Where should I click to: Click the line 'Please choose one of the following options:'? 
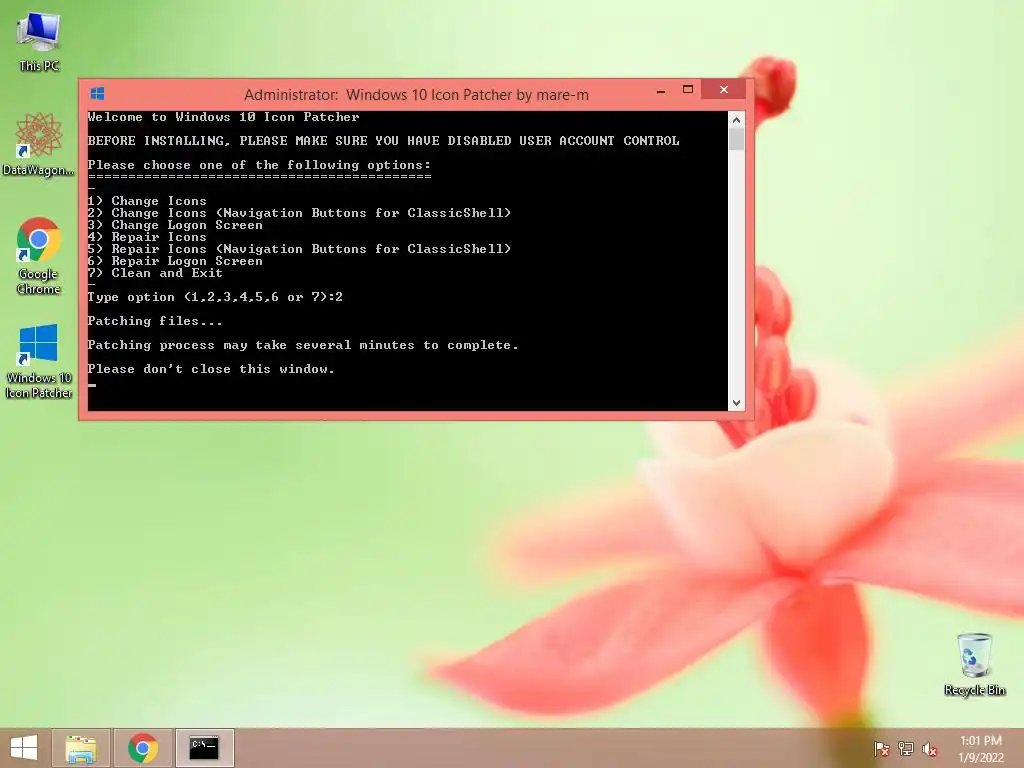pyautogui.click(x=259, y=165)
